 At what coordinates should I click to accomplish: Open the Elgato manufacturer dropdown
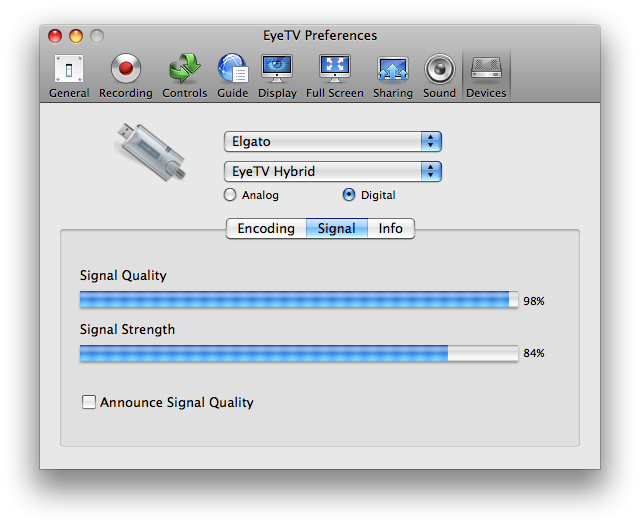click(333, 142)
